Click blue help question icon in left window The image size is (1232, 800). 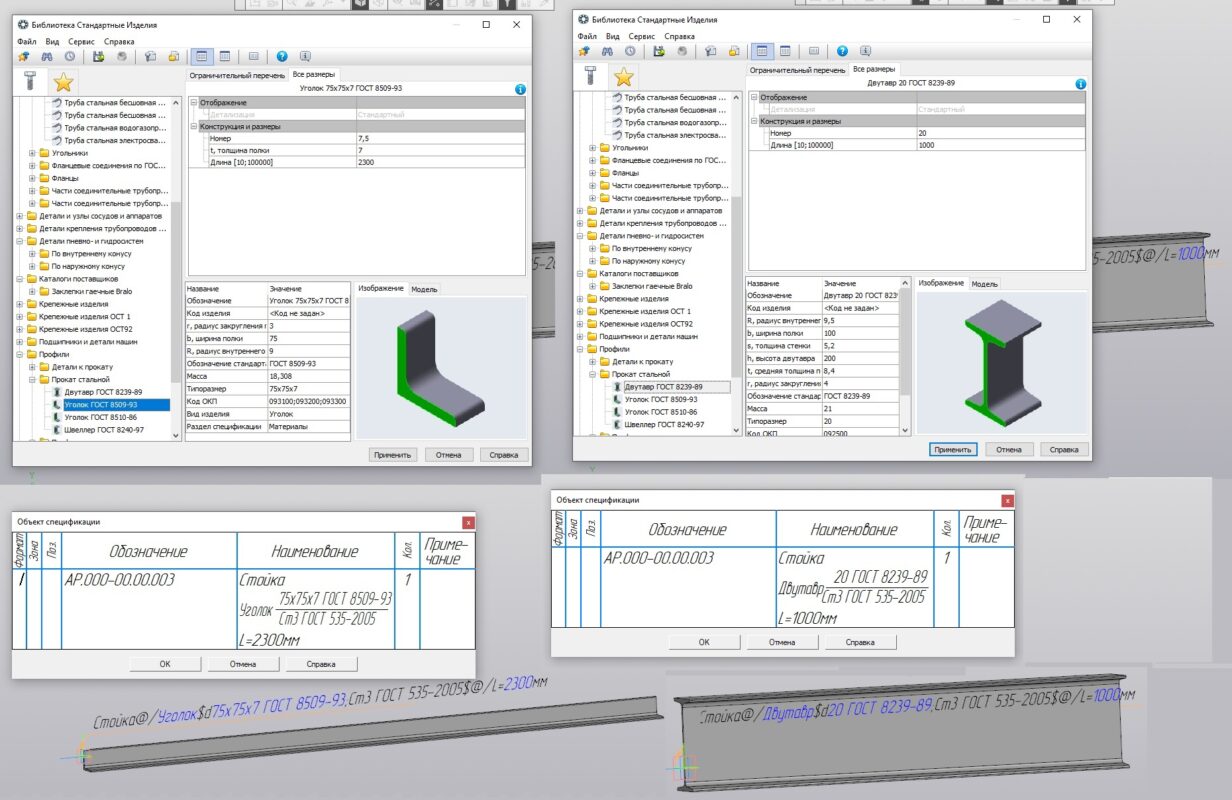click(282, 57)
